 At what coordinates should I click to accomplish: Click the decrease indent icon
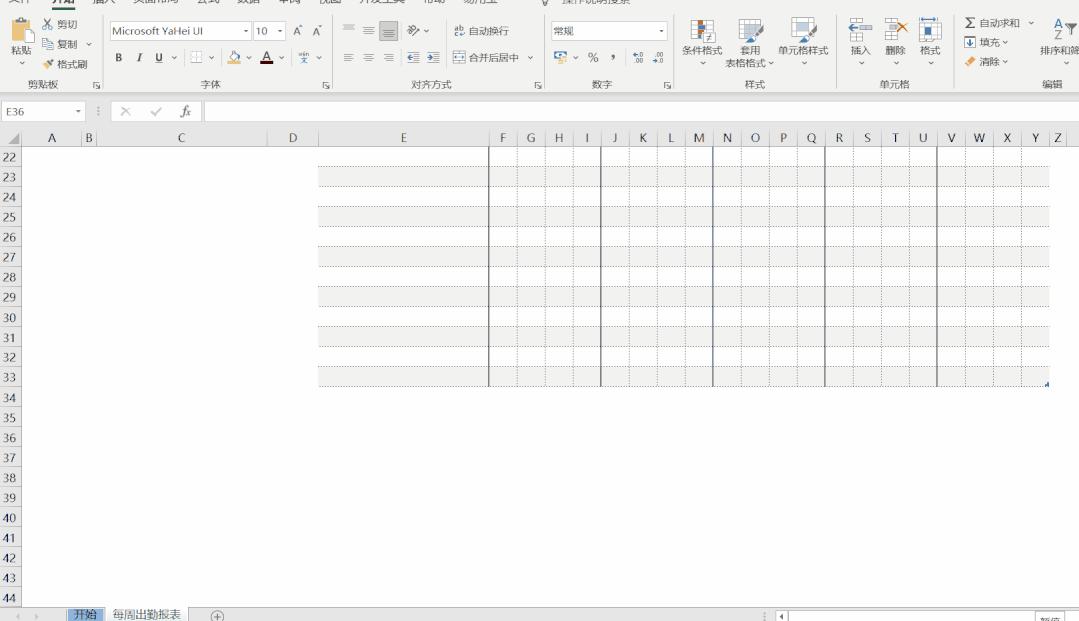(x=413, y=58)
